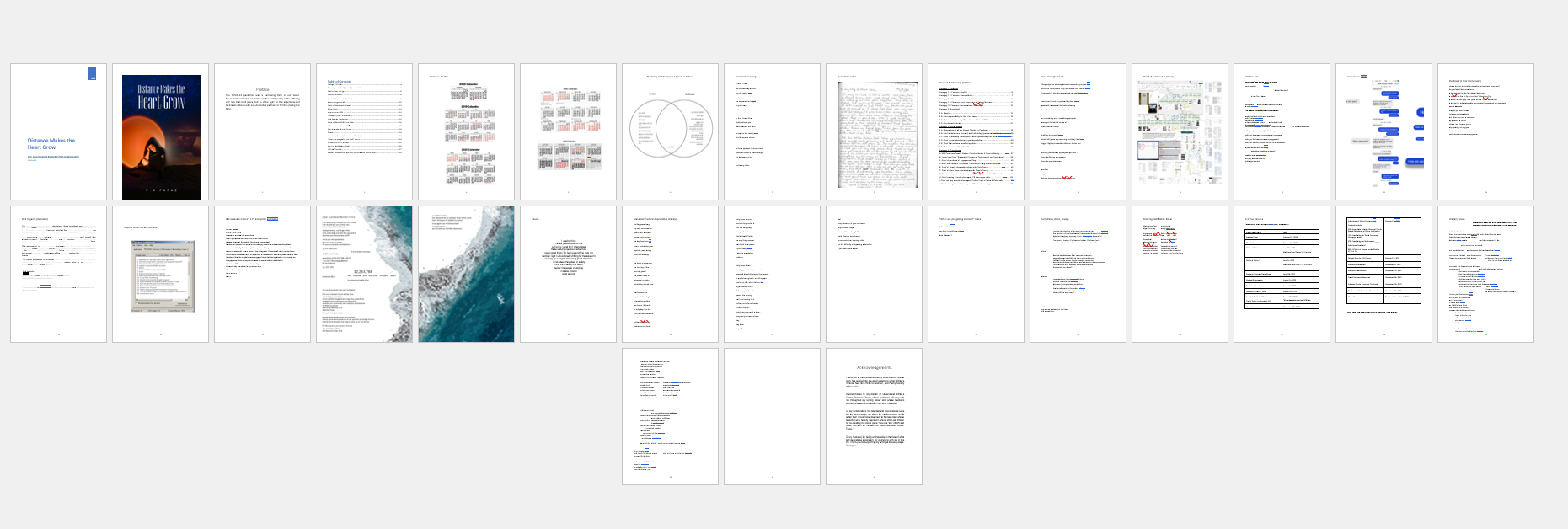Open the chat message bubbles page
Viewport: 1568px width, 529px height.
1384,131
